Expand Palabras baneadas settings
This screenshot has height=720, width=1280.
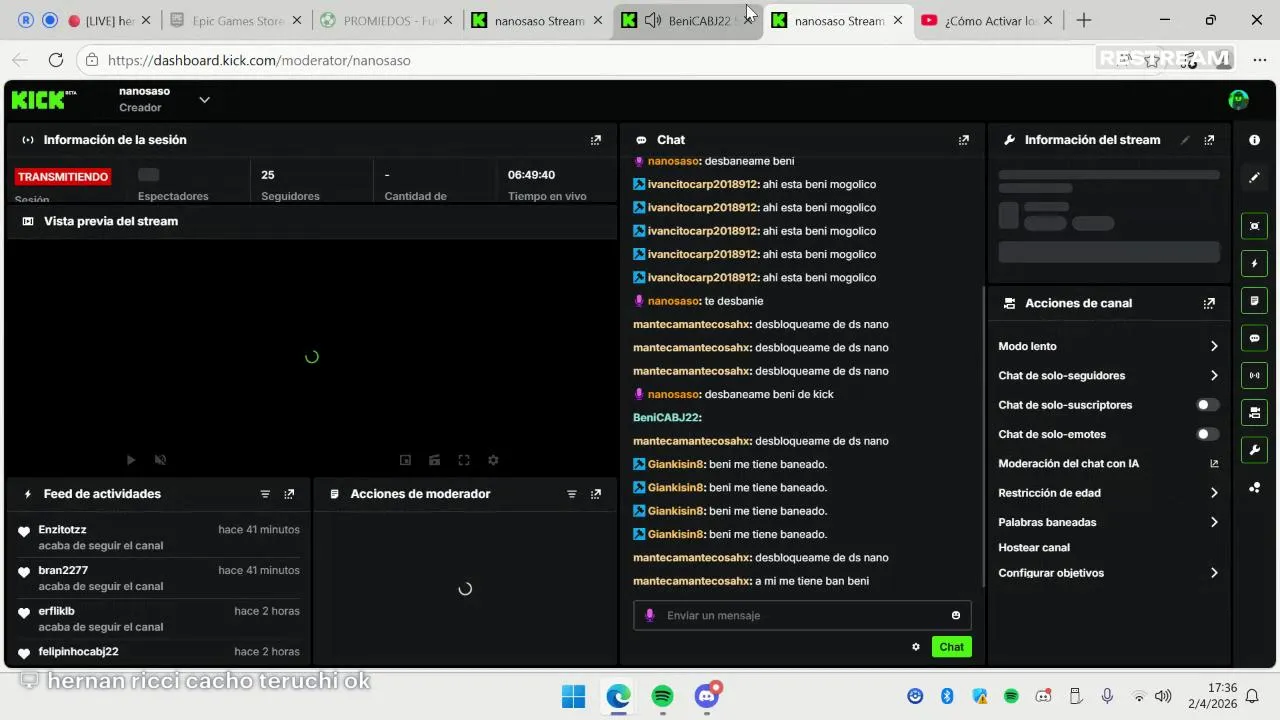click(x=1108, y=522)
